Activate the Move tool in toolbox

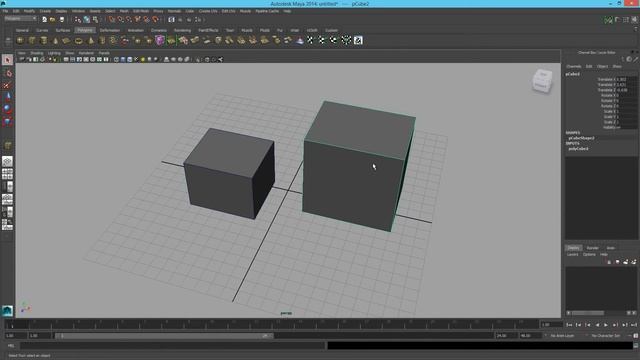point(7,97)
